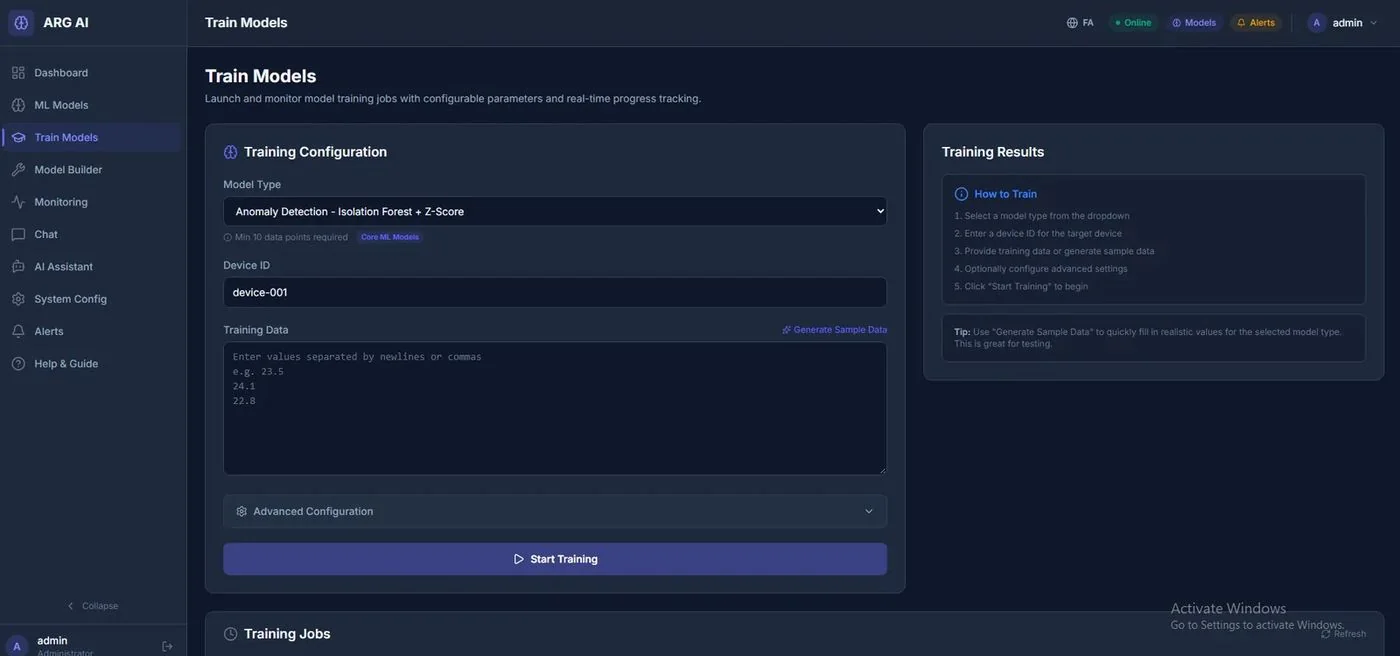
Task: Open the Models pill in header
Action: 1194,23
